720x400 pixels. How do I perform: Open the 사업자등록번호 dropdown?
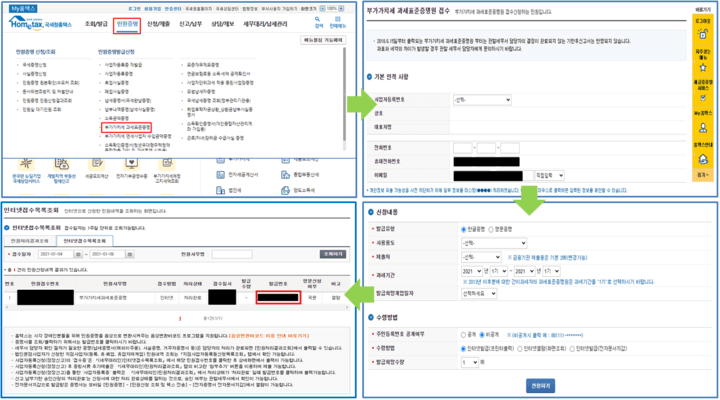tap(482, 100)
